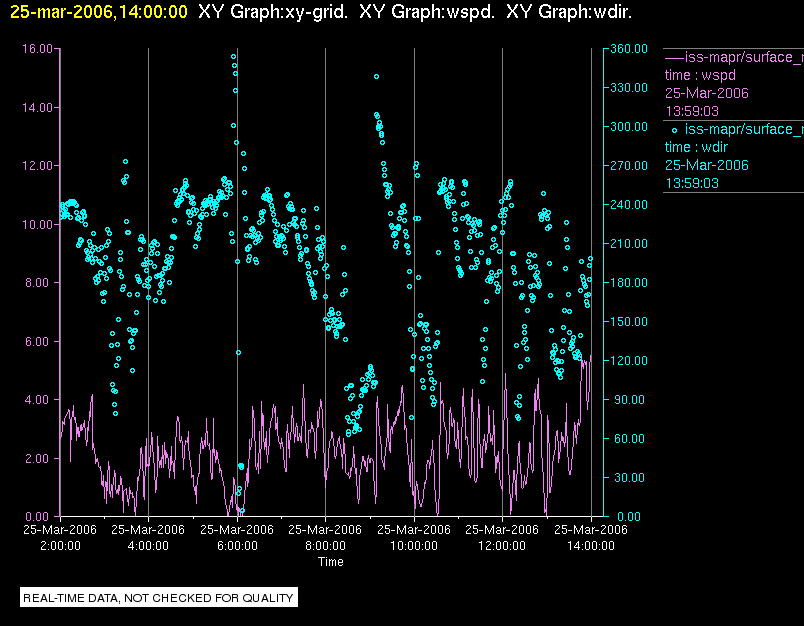Click the cyan iss-mapr/surface legend entry

pyautogui.click(x=737, y=129)
